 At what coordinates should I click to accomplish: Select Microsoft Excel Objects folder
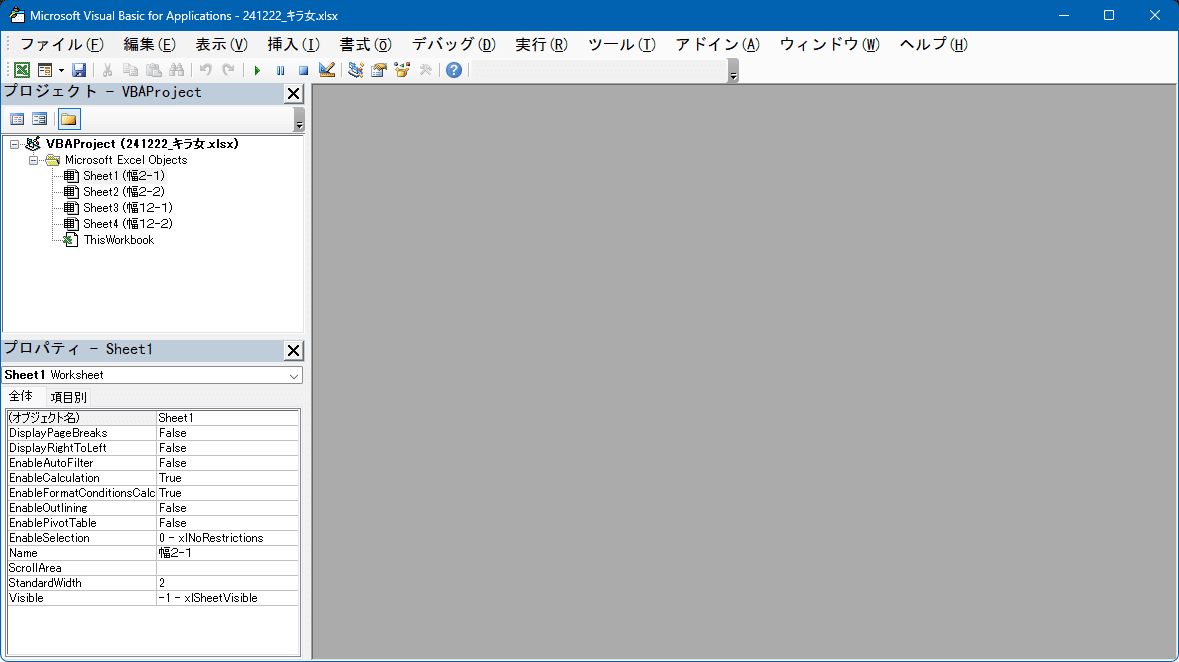click(126, 159)
